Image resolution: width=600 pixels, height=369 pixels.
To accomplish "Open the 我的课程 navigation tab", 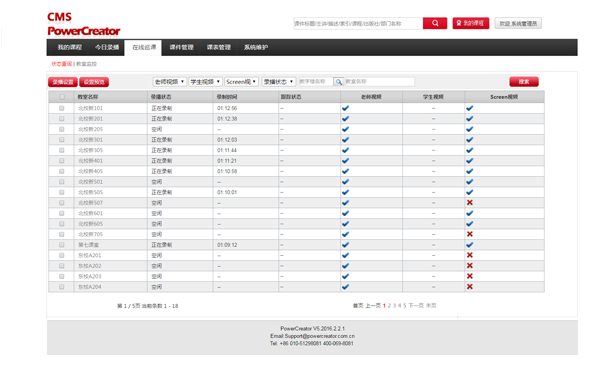I will coord(70,47).
